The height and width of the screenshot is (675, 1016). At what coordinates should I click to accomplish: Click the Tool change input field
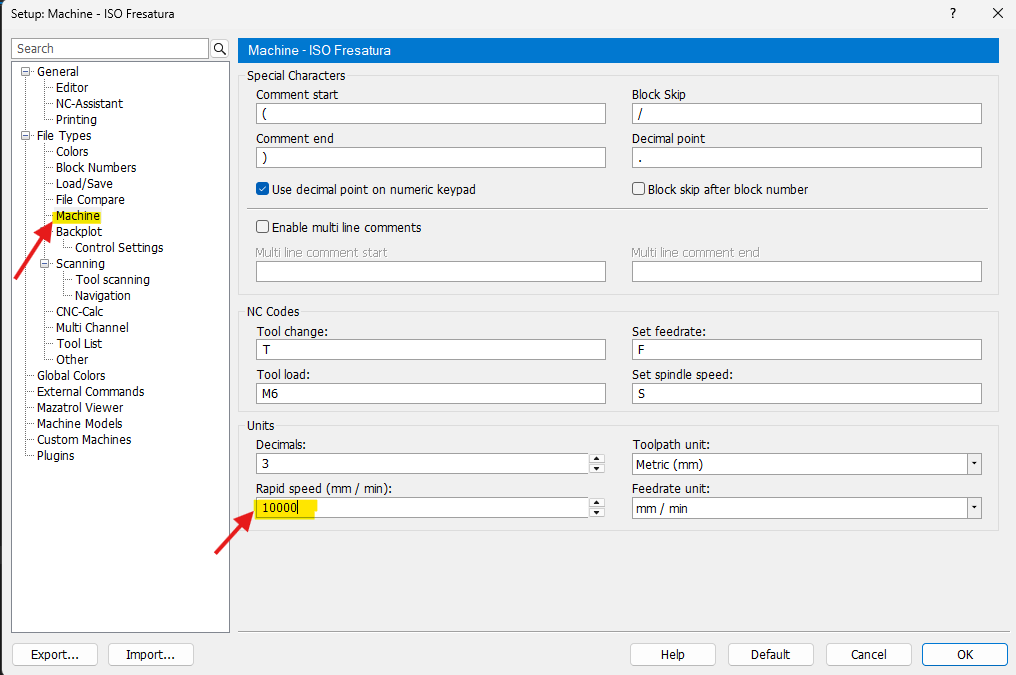pos(430,349)
